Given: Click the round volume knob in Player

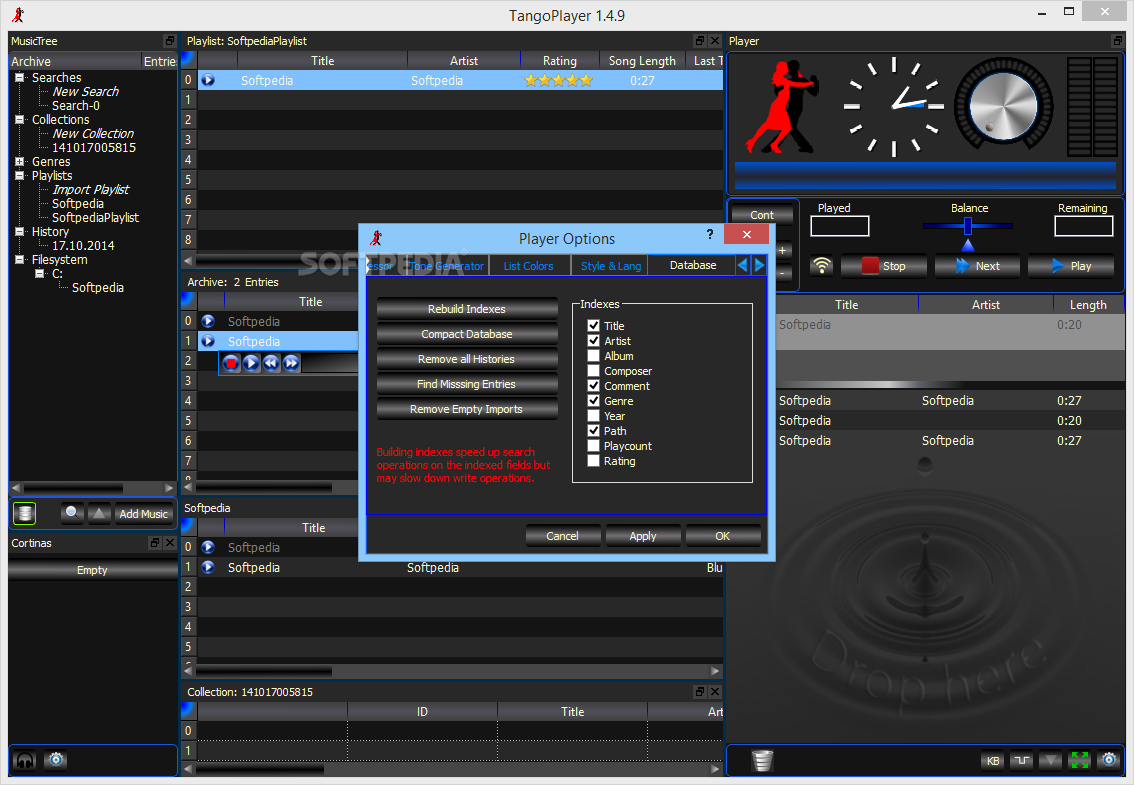Looking at the screenshot, I should point(1002,107).
